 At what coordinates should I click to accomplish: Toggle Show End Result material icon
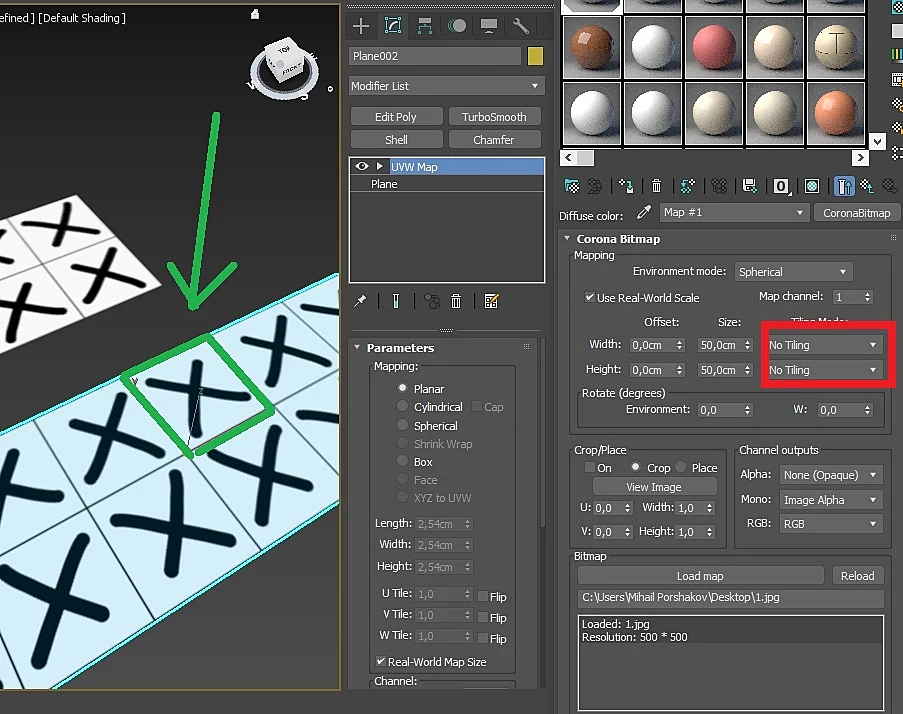[x=844, y=186]
